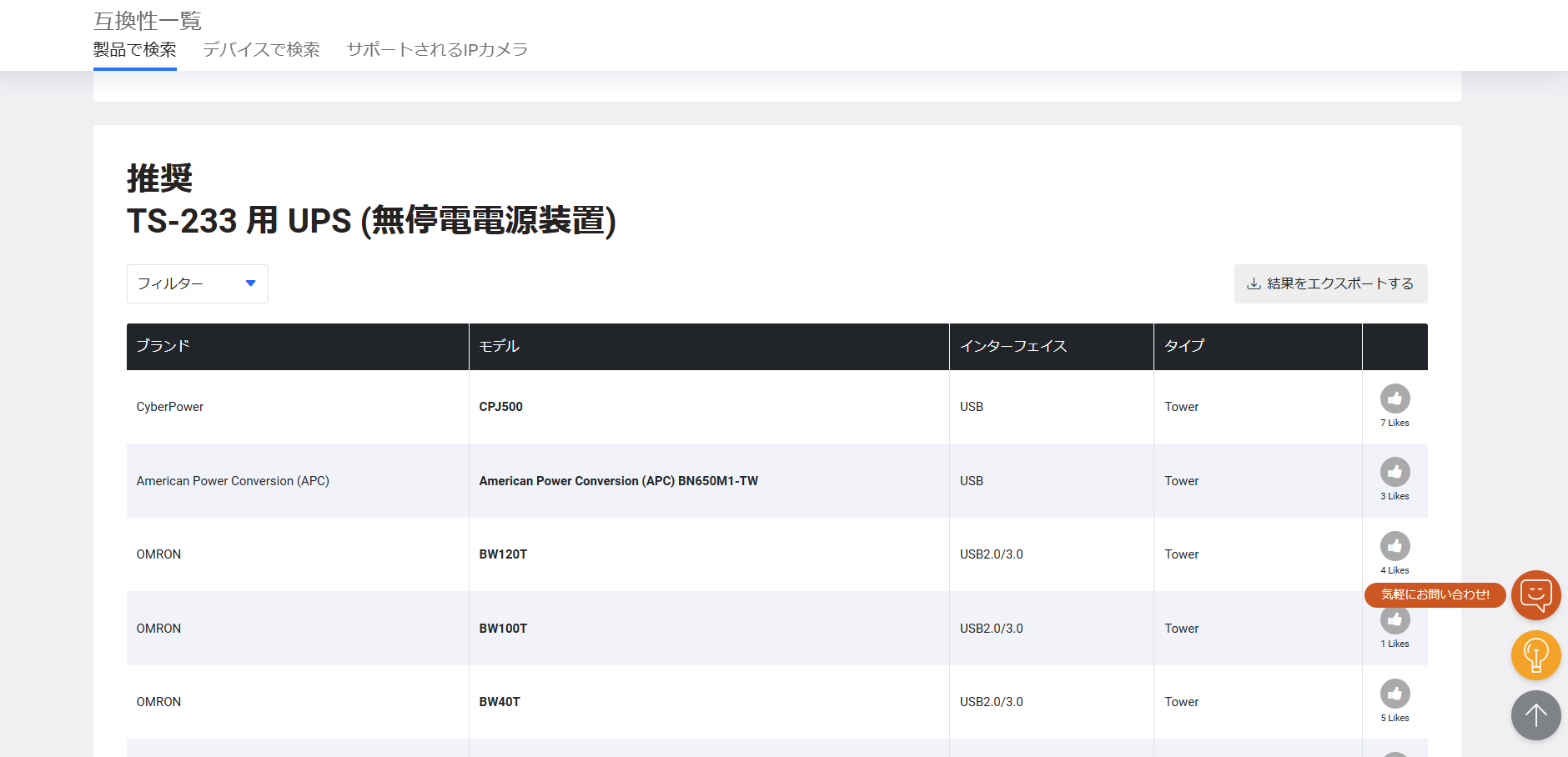Like the OMRON BW120T entry
Screen dimensions: 1568x757
point(1395,547)
